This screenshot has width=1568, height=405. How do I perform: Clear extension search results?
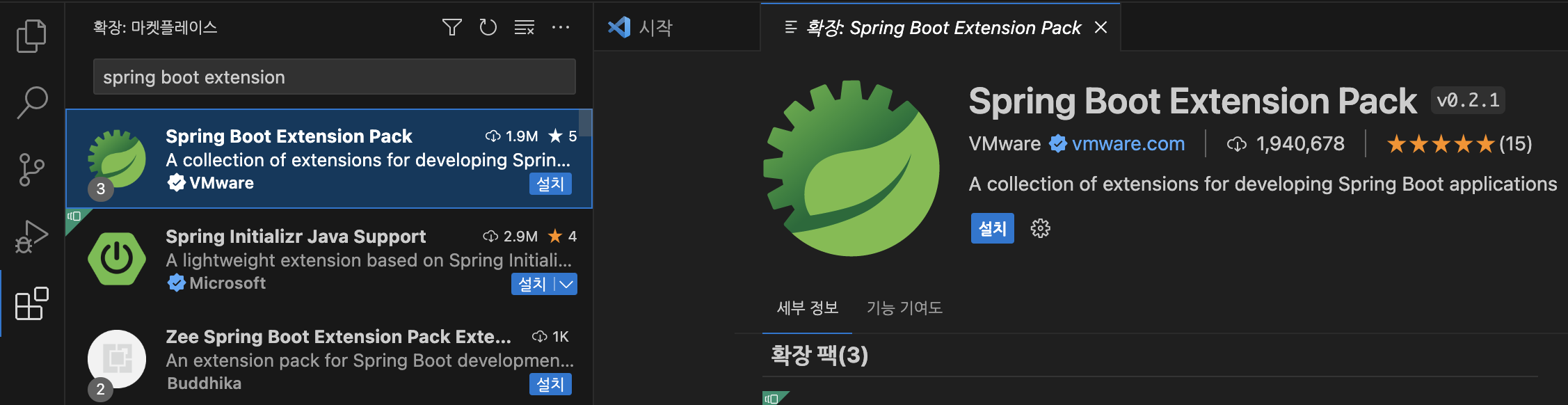(525, 27)
